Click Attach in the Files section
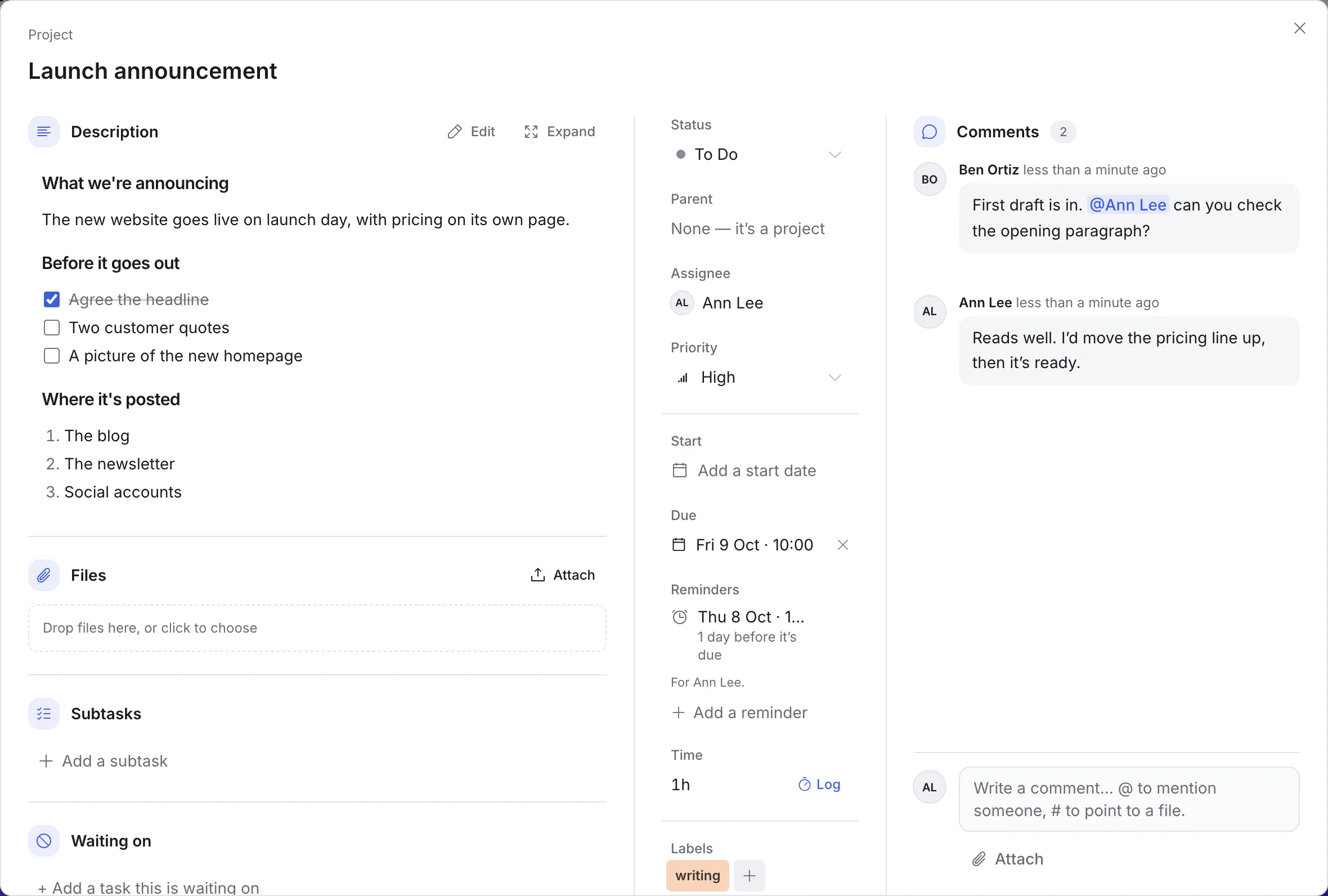Image resolution: width=1328 pixels, height=896 pixels. 563,575
